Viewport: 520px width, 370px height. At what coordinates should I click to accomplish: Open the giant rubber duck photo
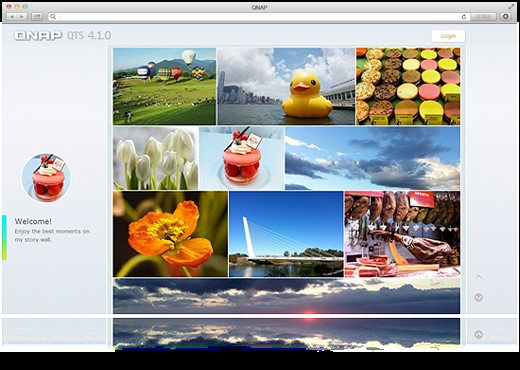pyautogui.click(x=286, y=86)
